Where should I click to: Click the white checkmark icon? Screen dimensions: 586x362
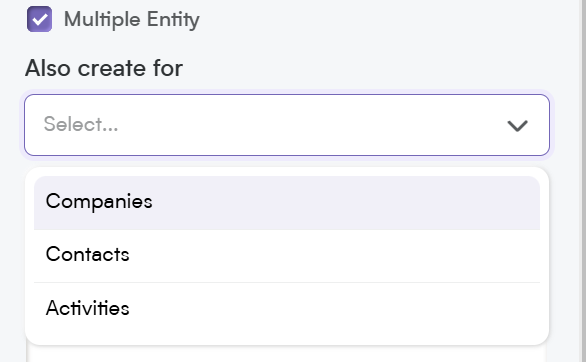click(x=40, y=19)
